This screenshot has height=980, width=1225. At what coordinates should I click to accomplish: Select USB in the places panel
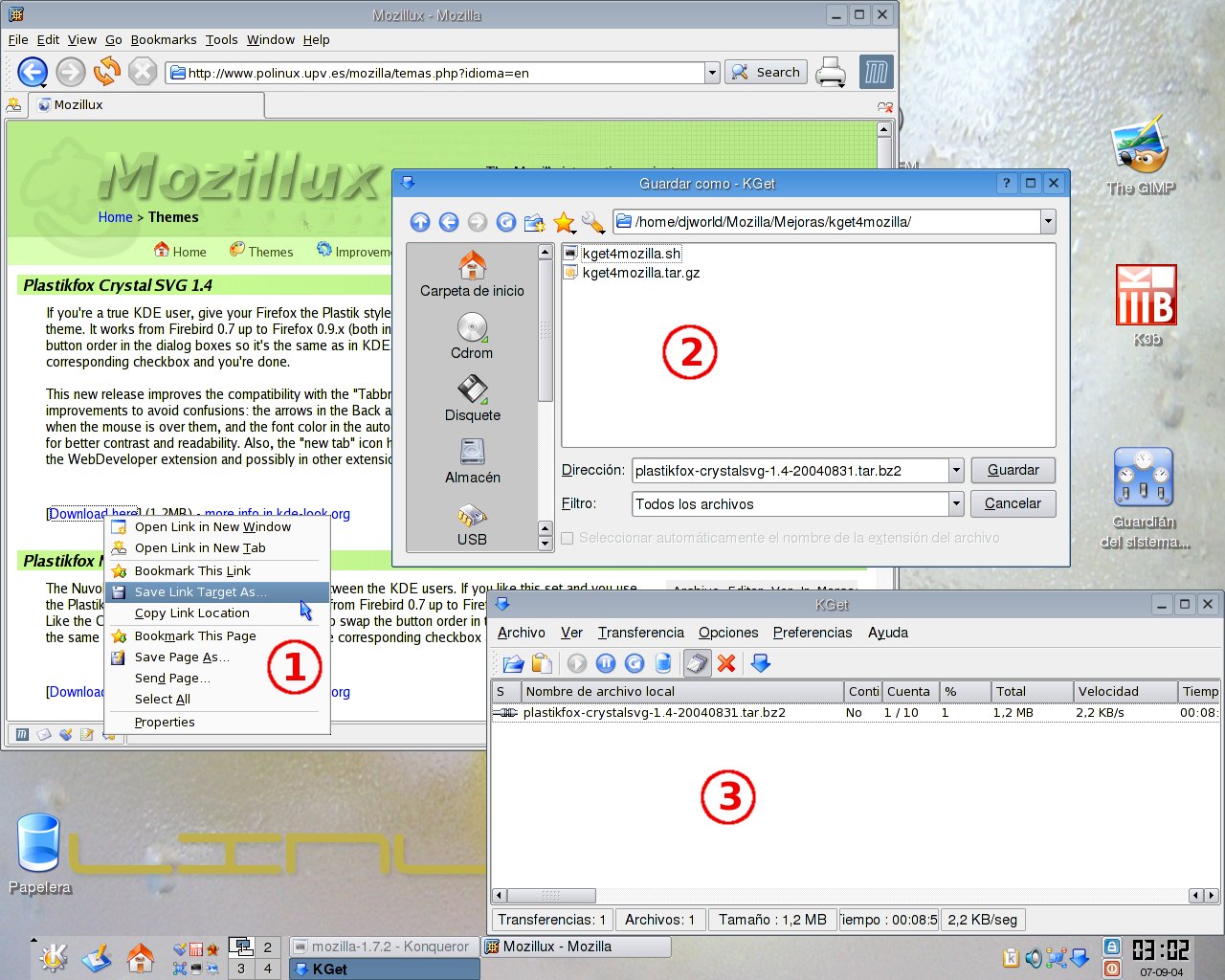(472, 524)
